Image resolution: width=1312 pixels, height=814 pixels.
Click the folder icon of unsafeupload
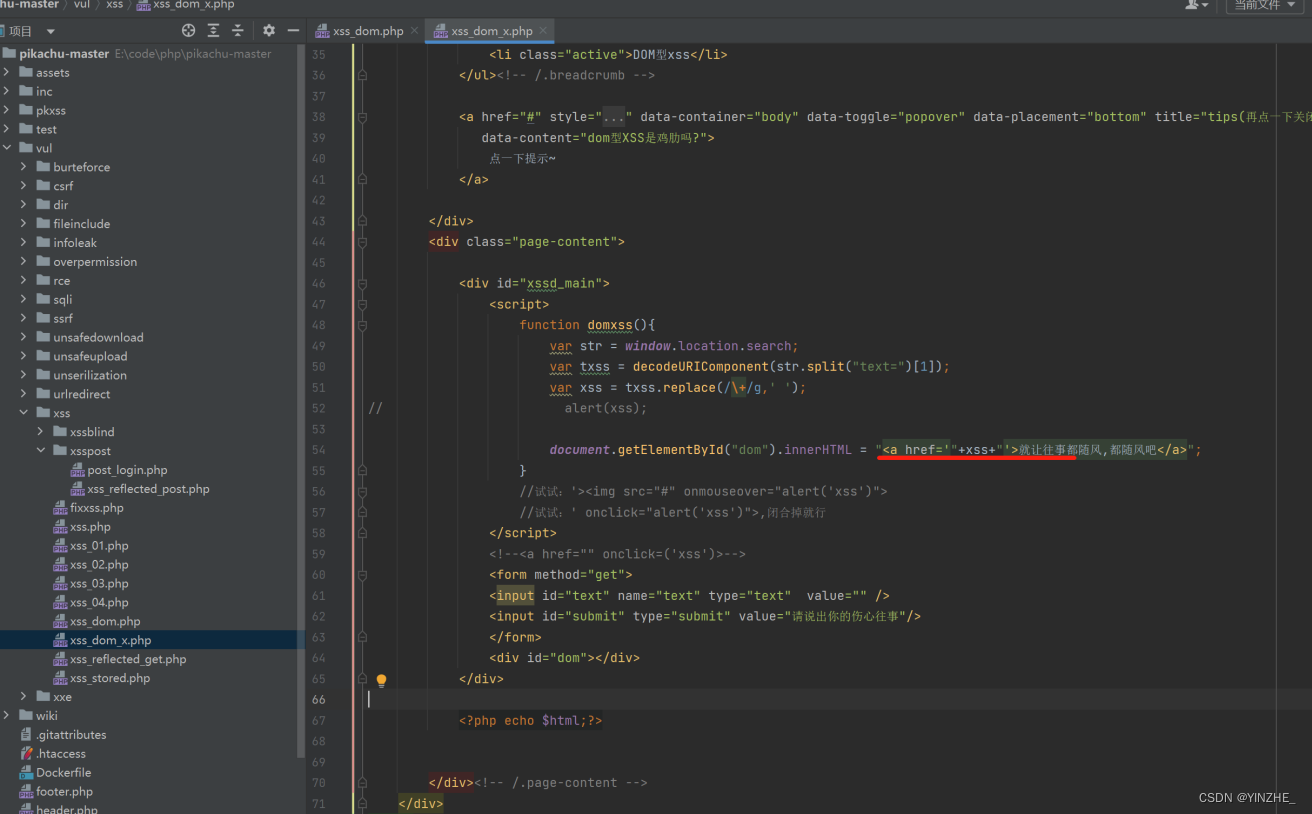(43, 356)
